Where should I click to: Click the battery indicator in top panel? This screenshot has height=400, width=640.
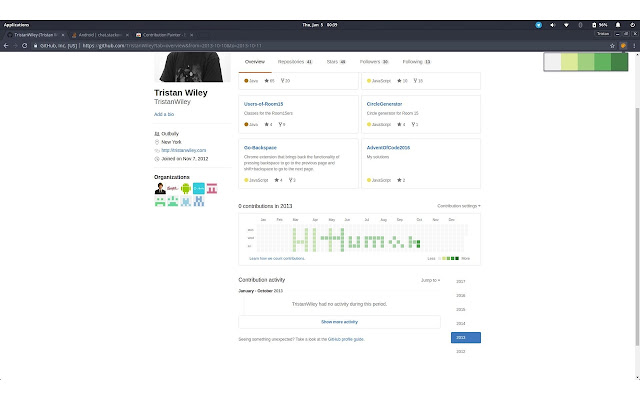[x=600, y=25]
